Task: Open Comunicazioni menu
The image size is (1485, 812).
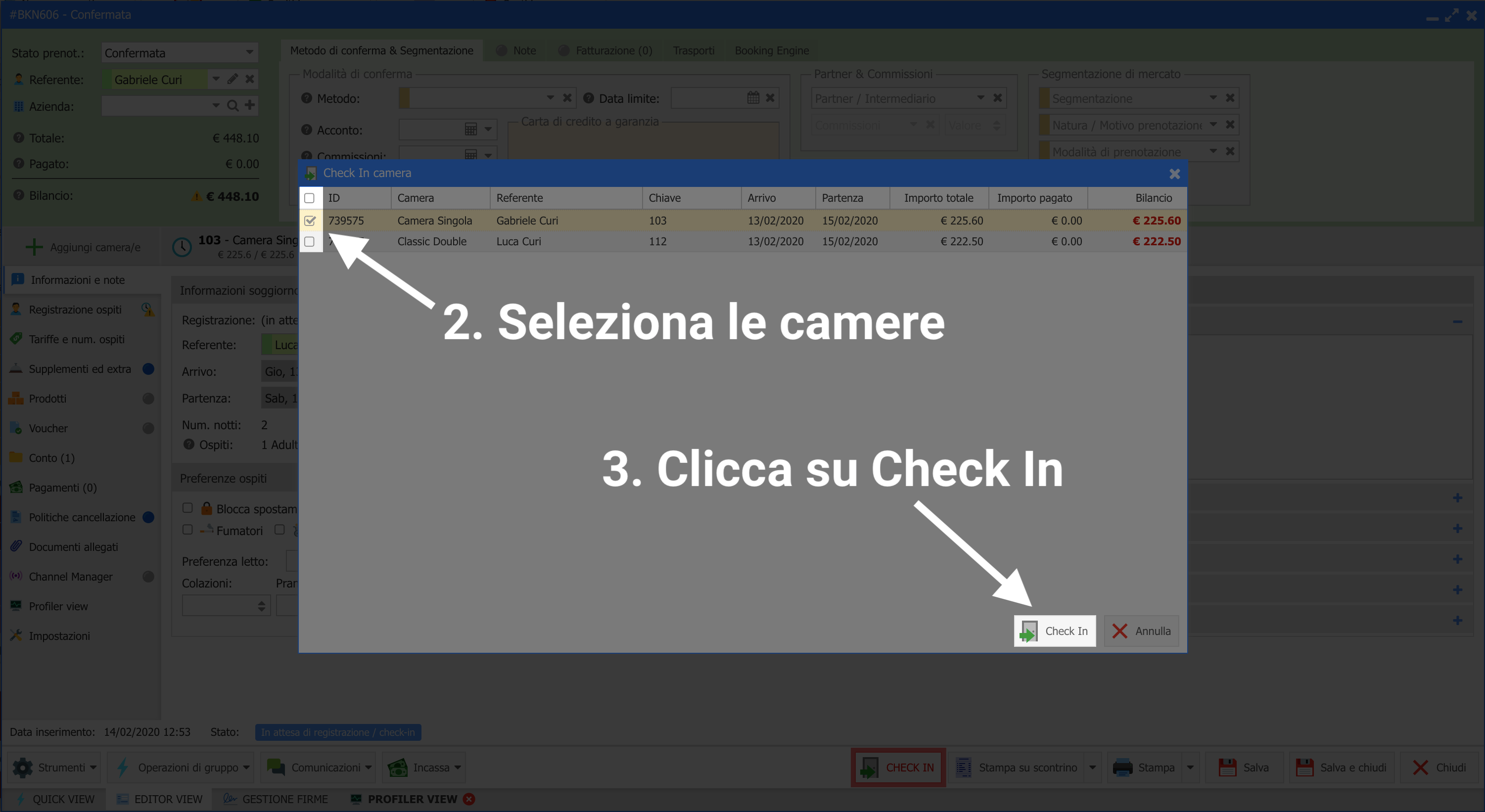Action: coord(318,767)
